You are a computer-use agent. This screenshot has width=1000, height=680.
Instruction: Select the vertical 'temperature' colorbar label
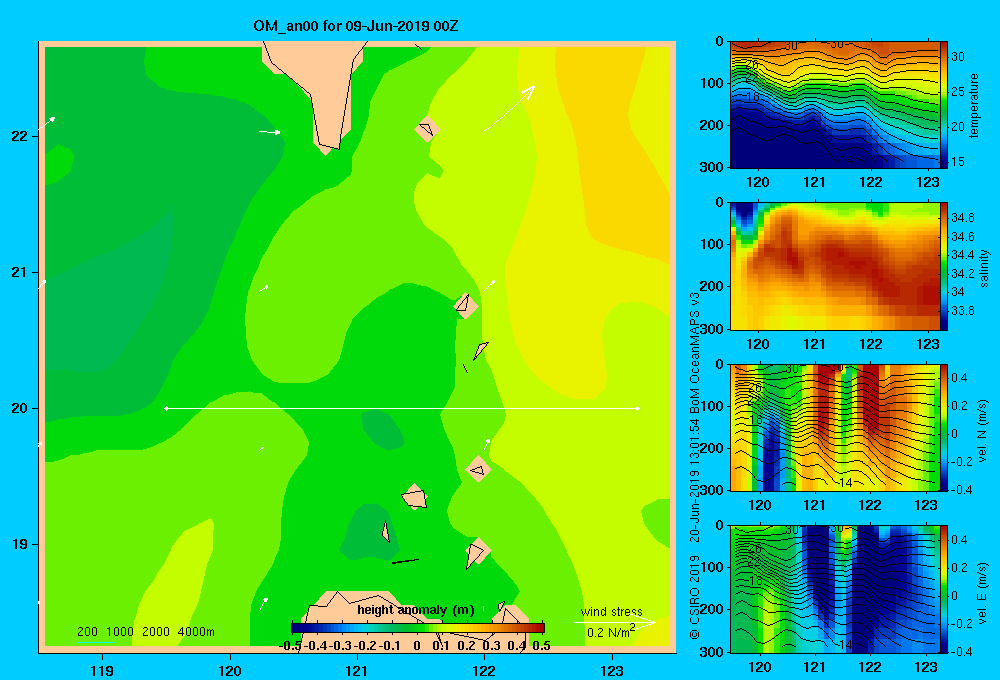tap(974, 105)
